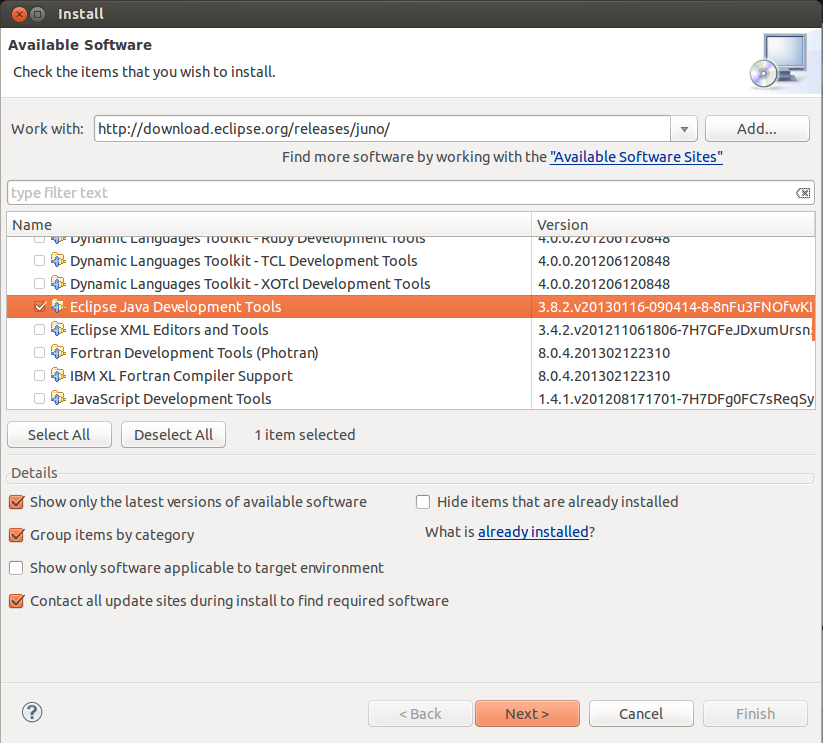Click the < Back button
Image resolution: width=823 pixels, height=743 pixels.
click(x=420, y=714)
